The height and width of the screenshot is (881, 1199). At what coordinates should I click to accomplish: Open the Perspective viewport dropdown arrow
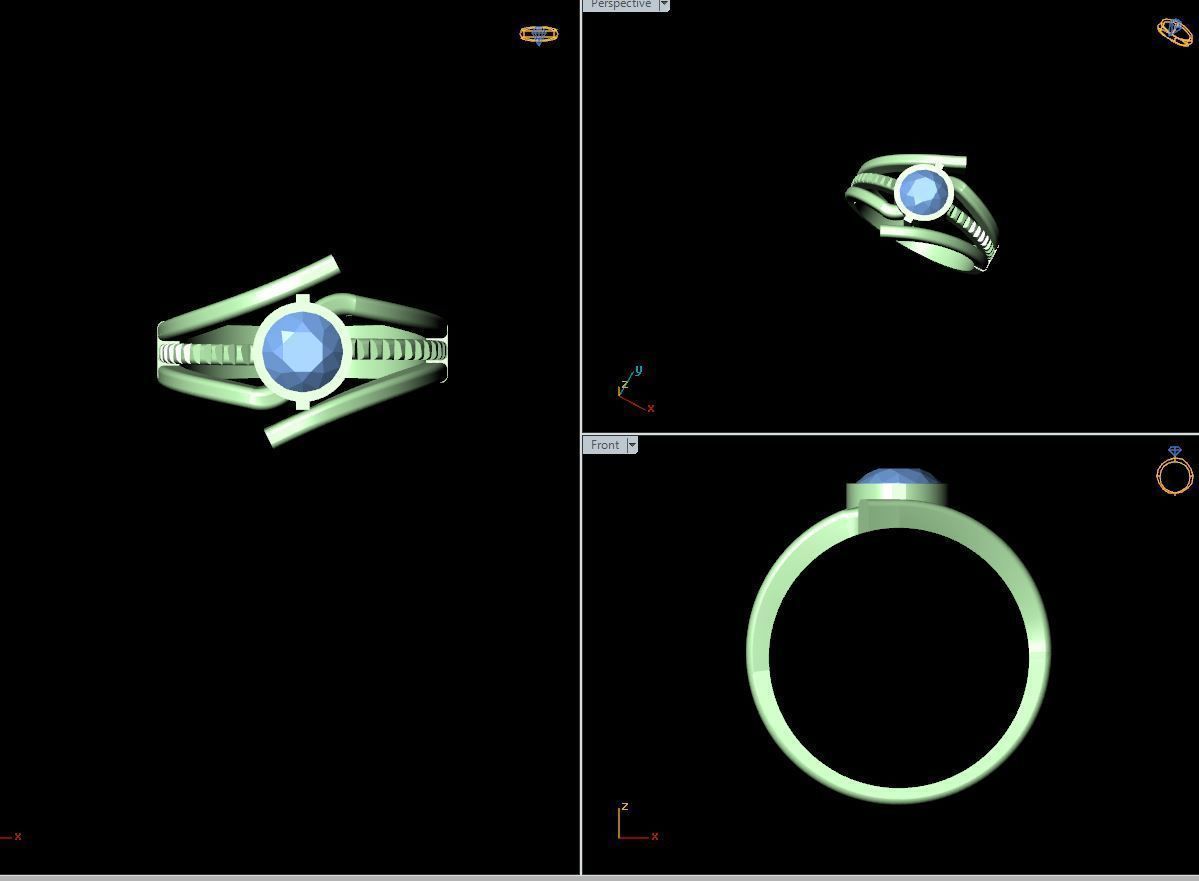(664, 5)
